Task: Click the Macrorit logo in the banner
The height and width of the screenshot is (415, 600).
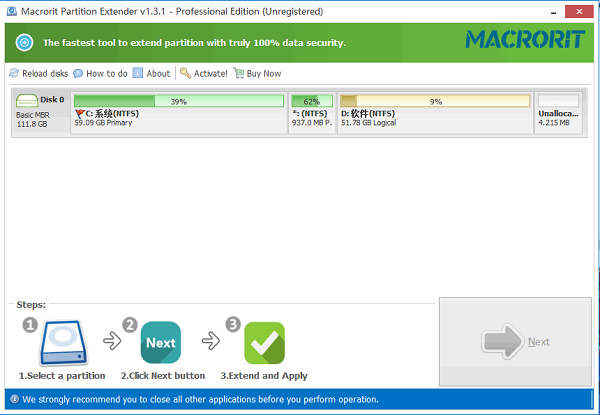Action: pyautogui.click(x=525, y=39)
